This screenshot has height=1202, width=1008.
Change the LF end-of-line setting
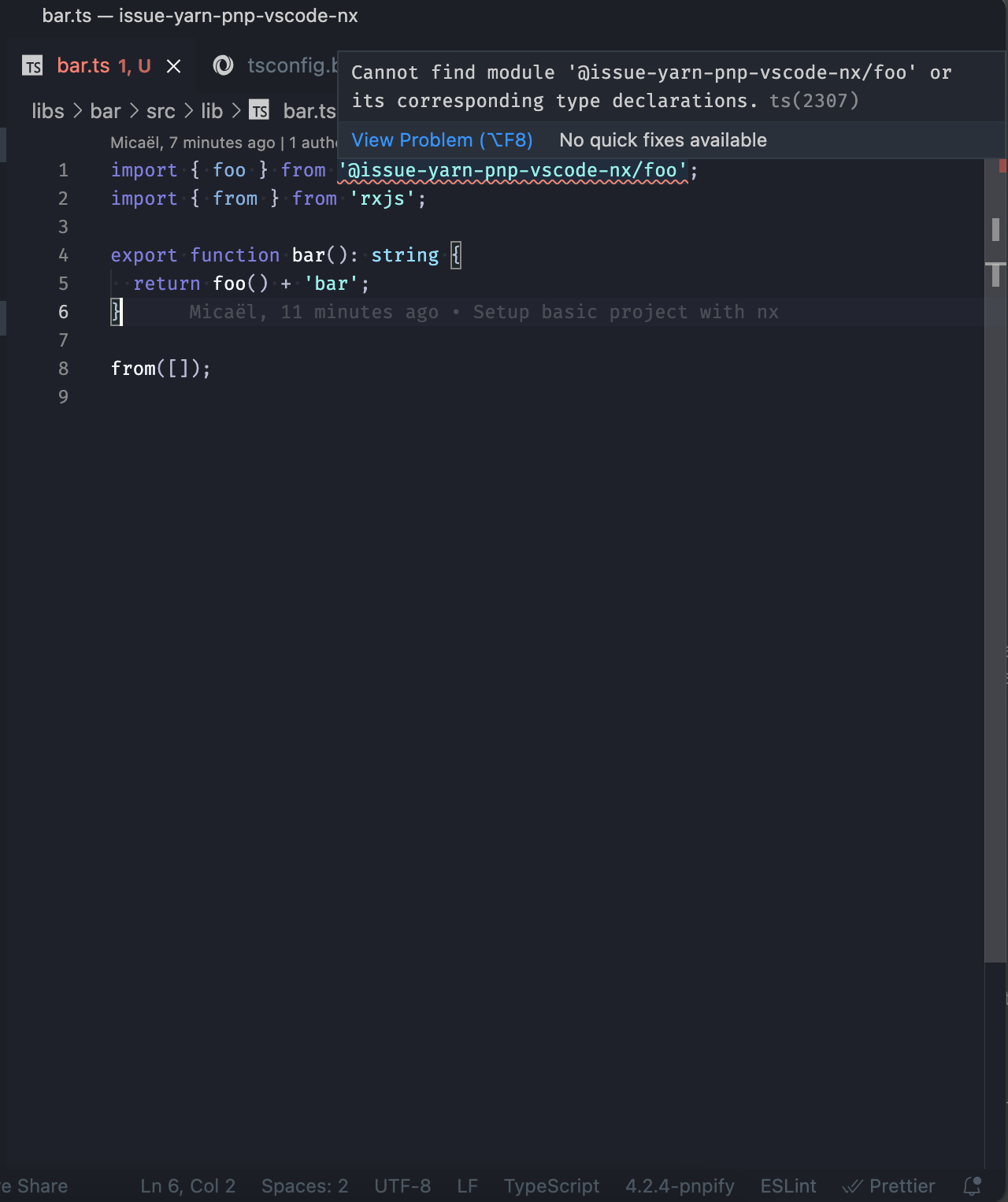coord(467,1185)
